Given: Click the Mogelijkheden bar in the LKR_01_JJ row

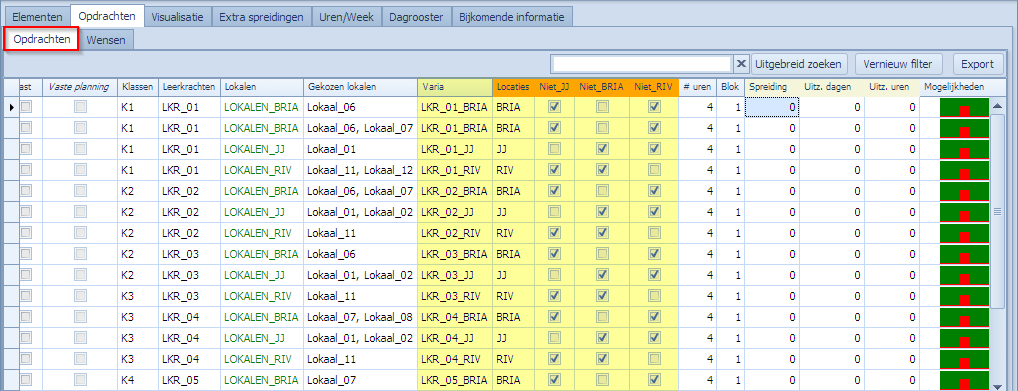Looking at the screenshot, I should (x=964, y=149).
